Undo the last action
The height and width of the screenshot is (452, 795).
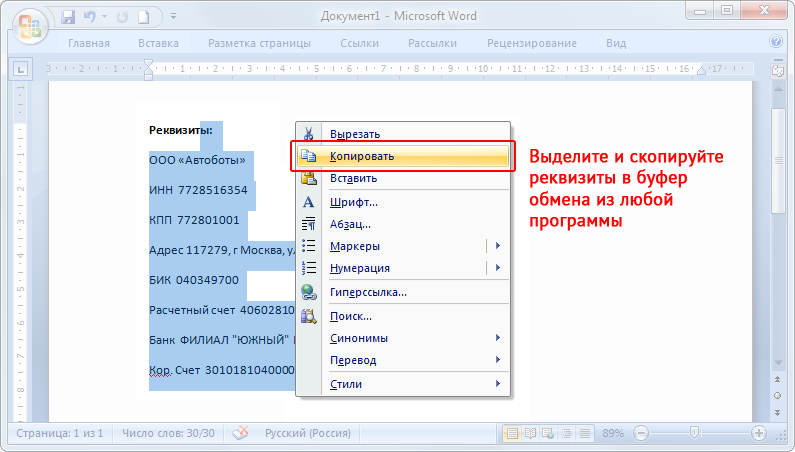(x=90, y=17)
